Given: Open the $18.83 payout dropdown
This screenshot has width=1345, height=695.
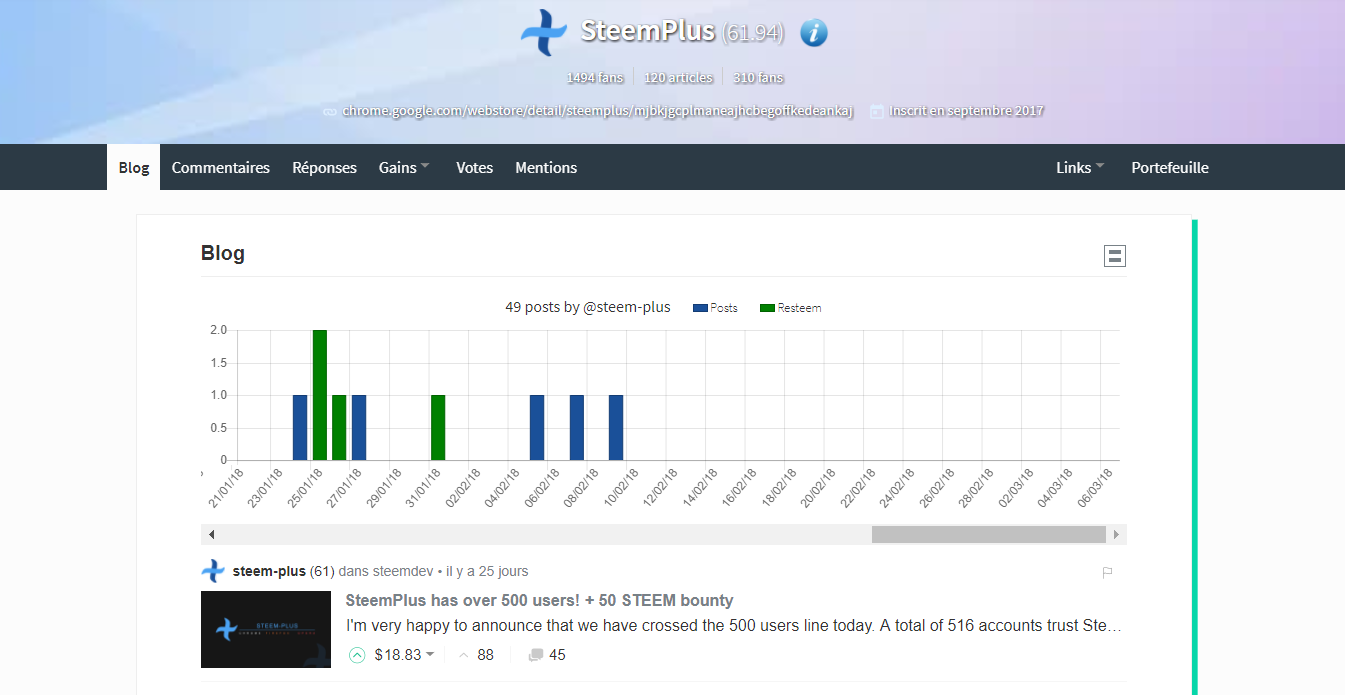Looking at the screenshot, I should (405, 655).
